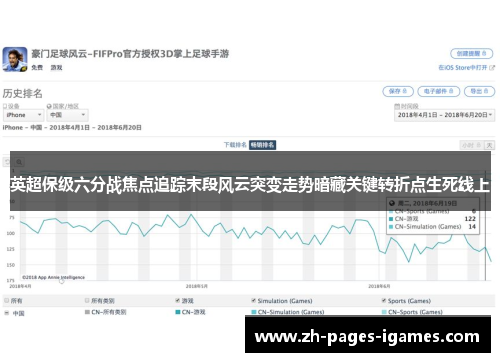This screenshot has width=500, height=362.
Task: Click the CN-游戏 122 tooltip row
Action: [x=432, y=219]
